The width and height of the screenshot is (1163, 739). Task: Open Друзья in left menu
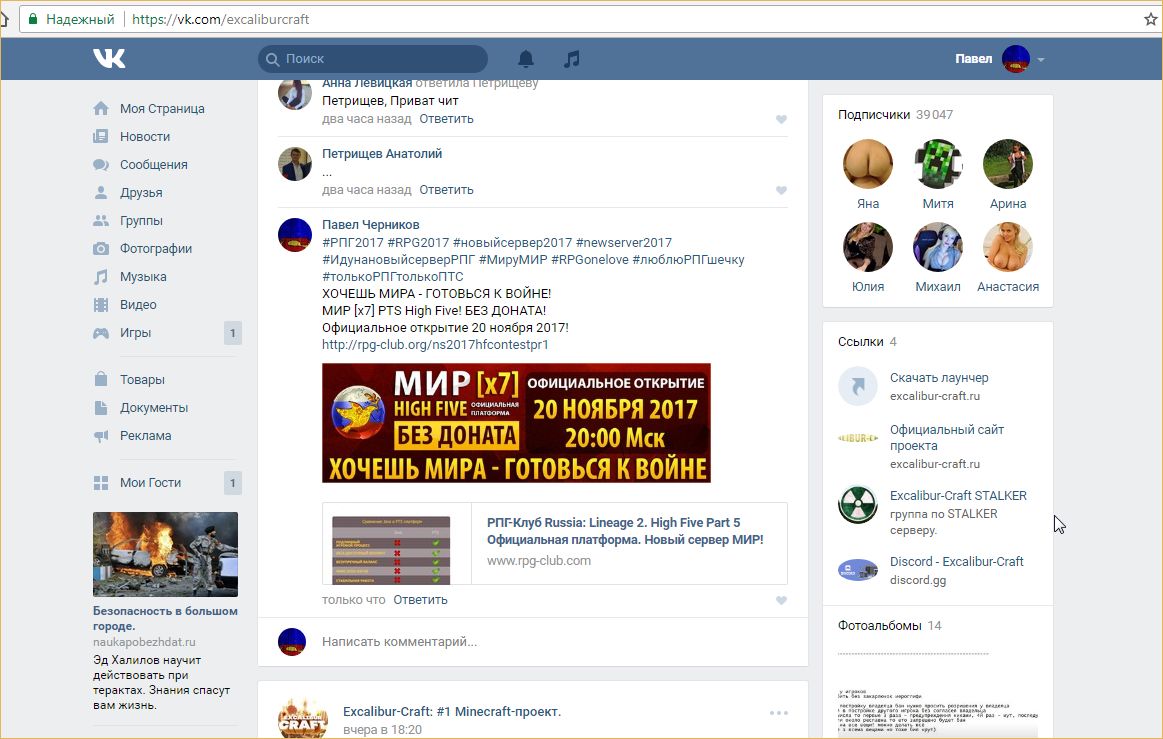point(141,193)
